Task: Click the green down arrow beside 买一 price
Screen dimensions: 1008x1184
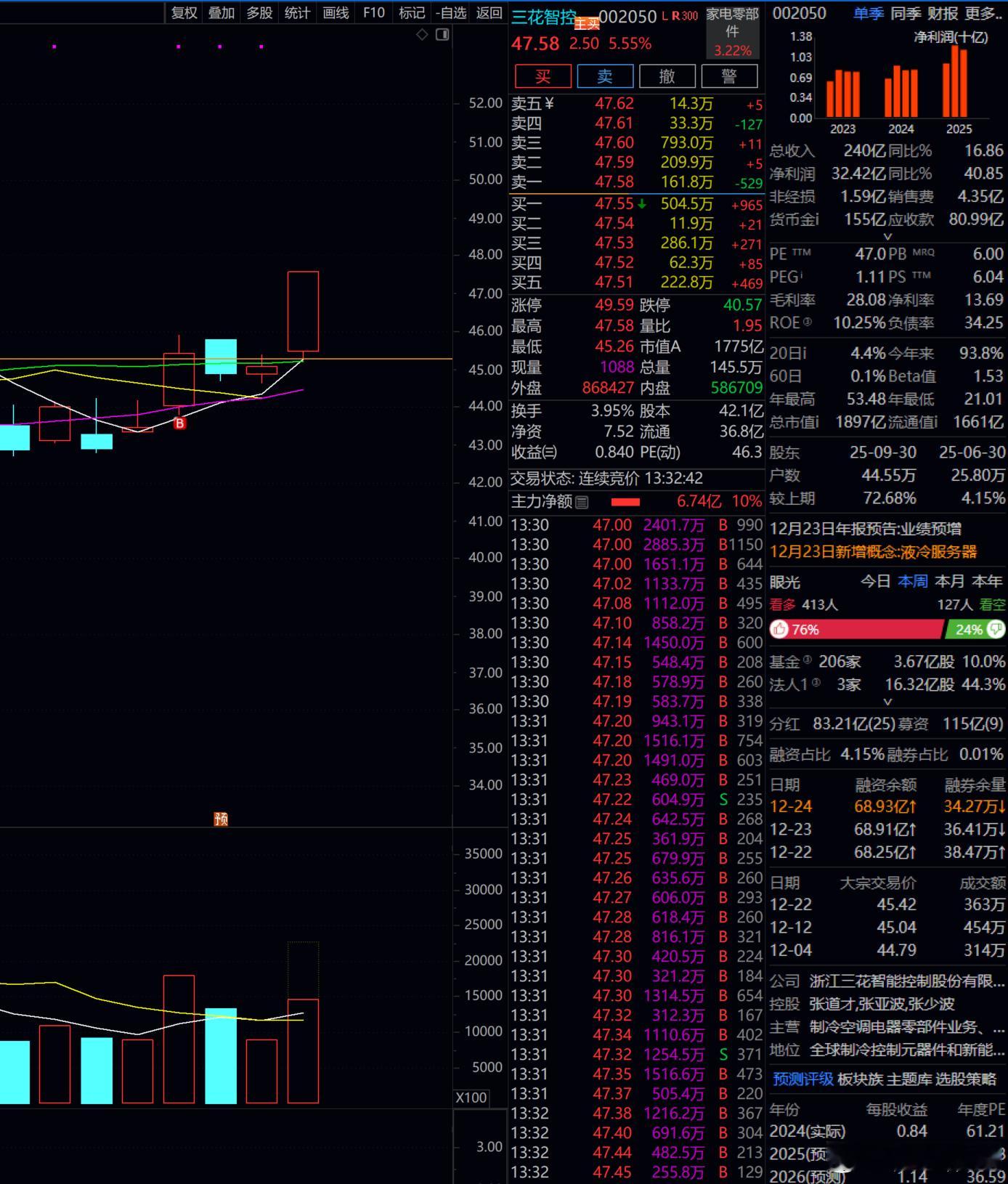Action: click(642, 204)
